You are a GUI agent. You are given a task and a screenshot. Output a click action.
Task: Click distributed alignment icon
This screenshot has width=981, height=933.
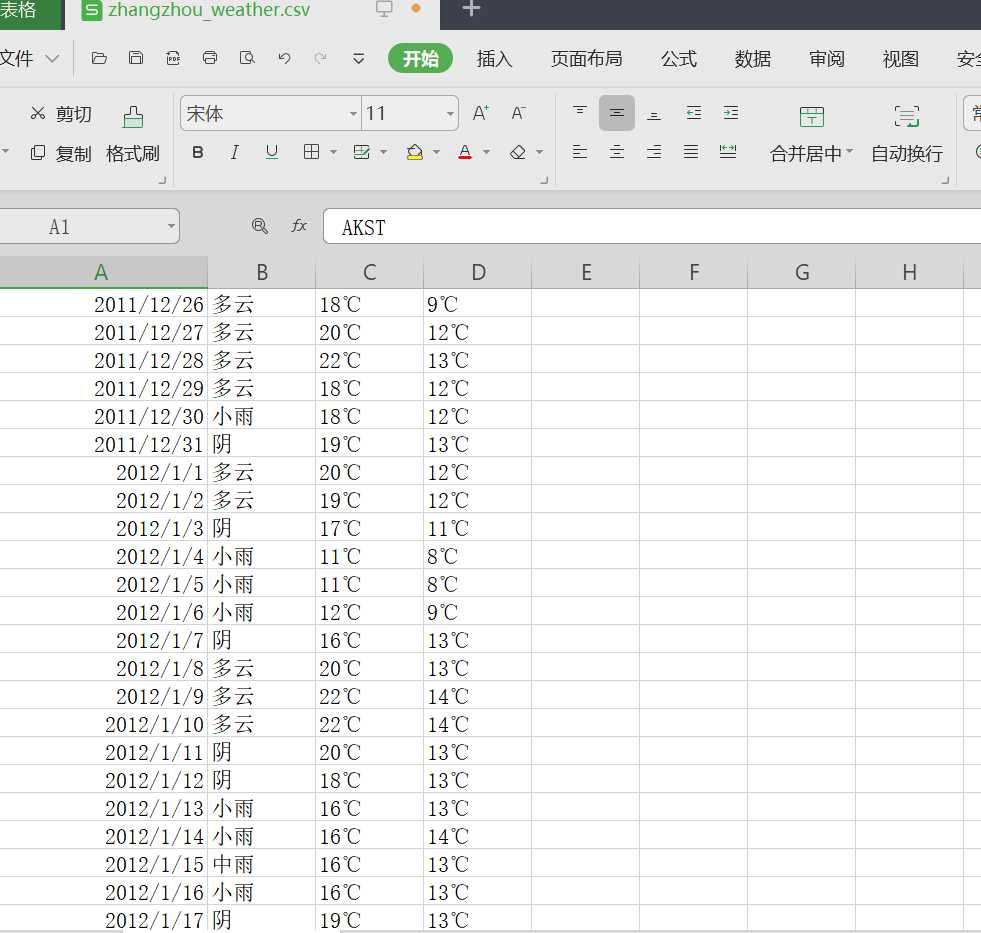(x=728, y=152)
